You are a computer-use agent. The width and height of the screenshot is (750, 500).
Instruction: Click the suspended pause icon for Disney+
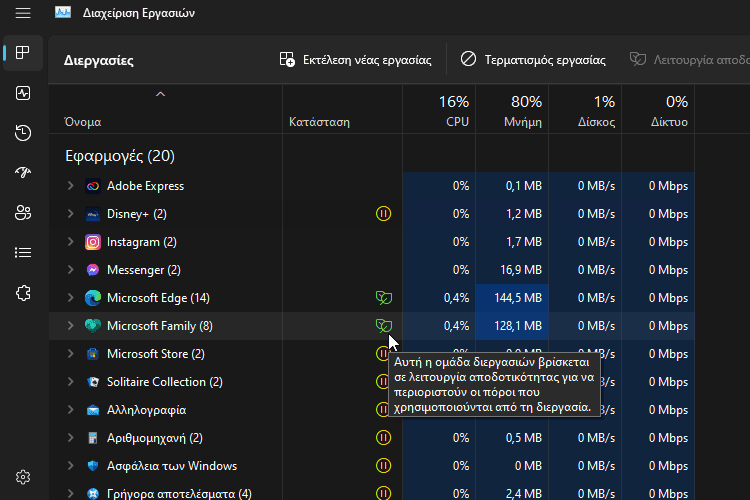383,214
